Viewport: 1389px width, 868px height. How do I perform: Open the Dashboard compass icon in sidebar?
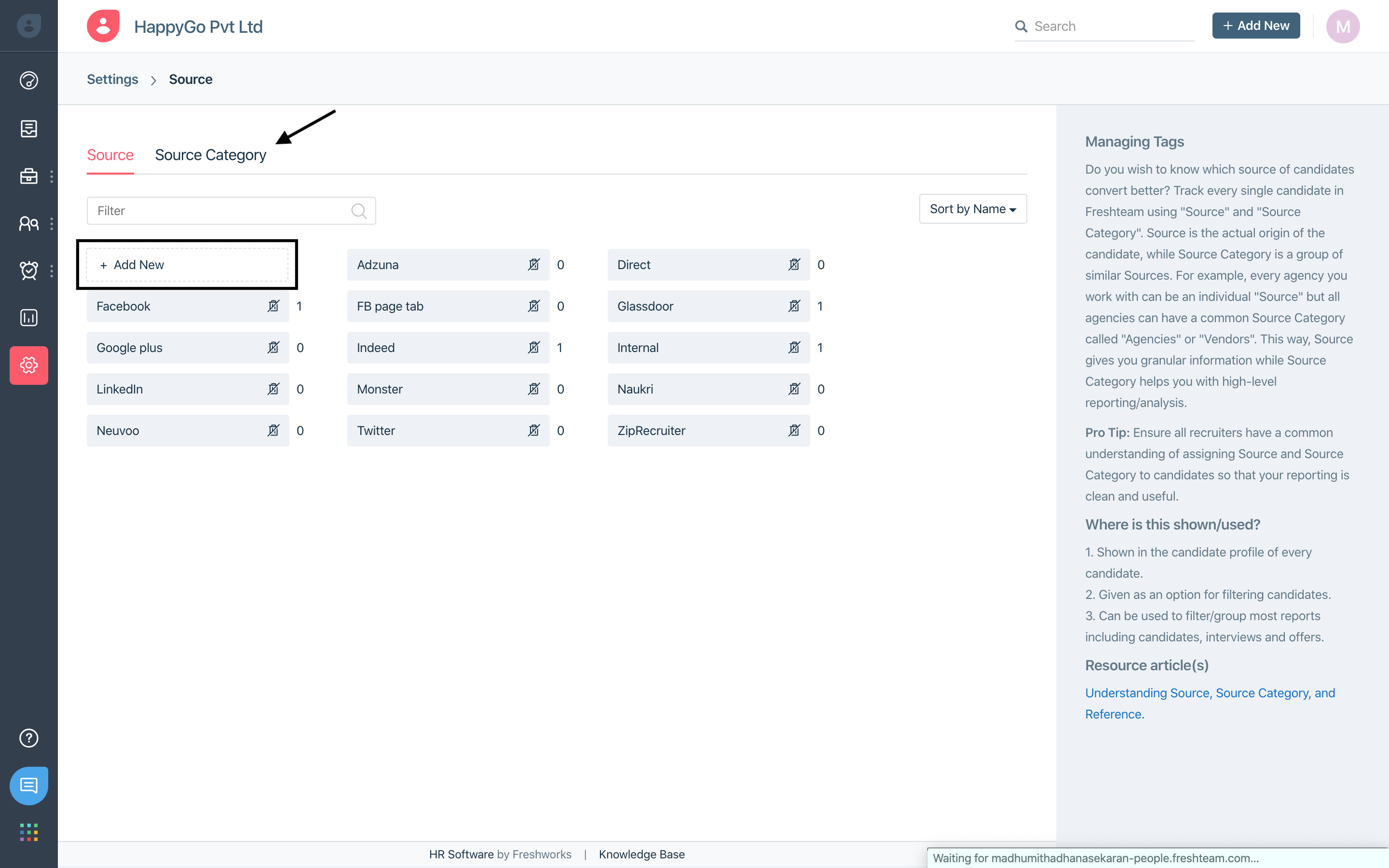tap(29, 81)
